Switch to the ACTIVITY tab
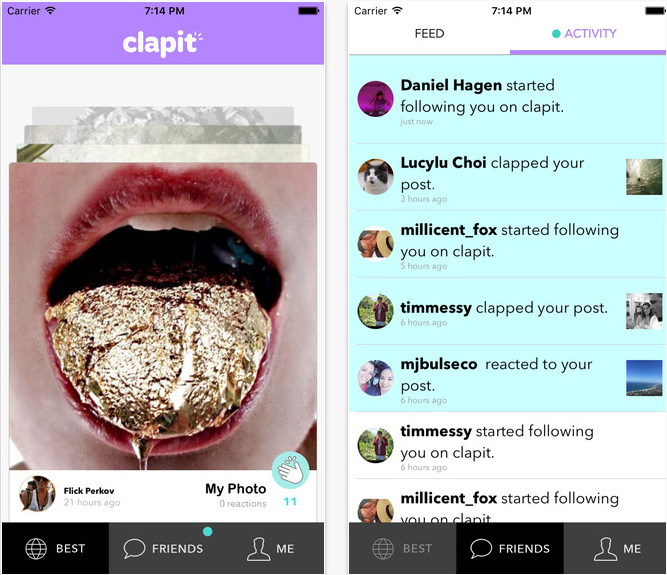Screen dimensions: 667x575 (x=588, y=34)
